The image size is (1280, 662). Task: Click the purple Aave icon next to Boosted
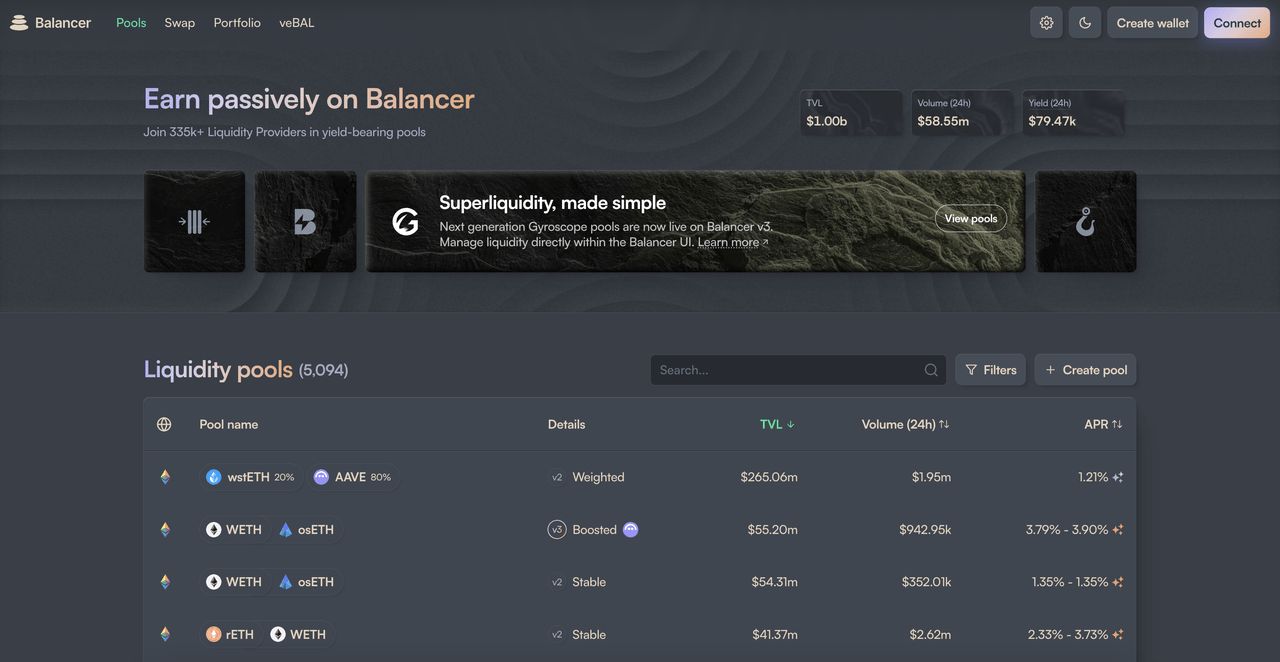(x=631, y=530)
